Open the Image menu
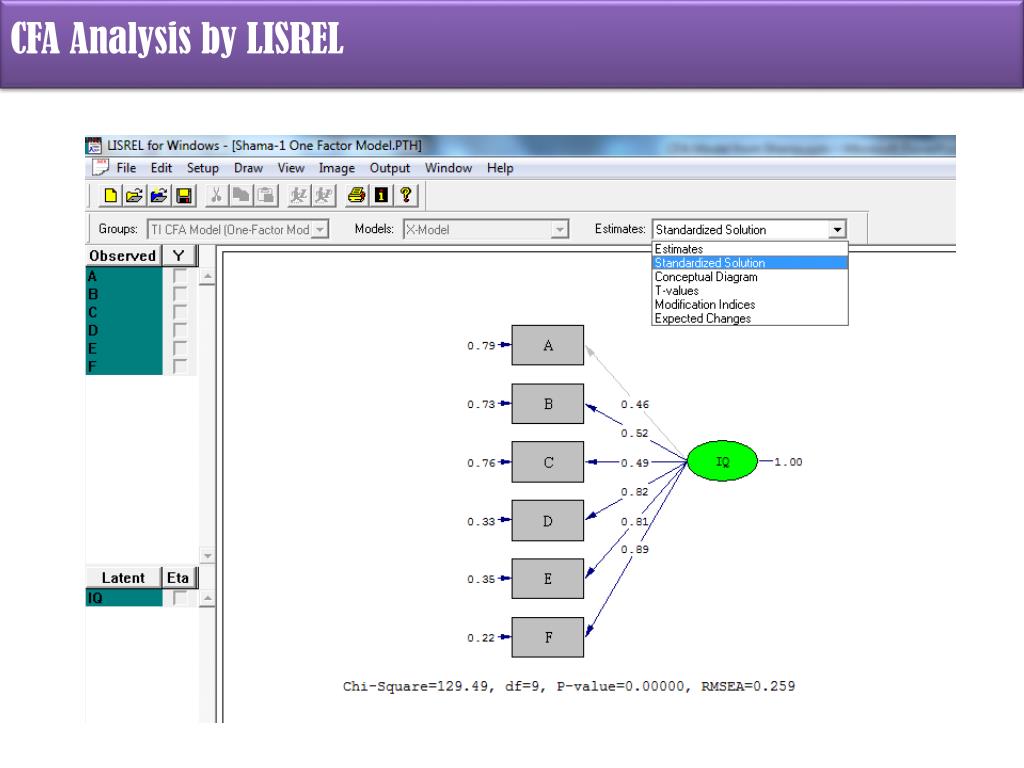 [x=337, y=168]
